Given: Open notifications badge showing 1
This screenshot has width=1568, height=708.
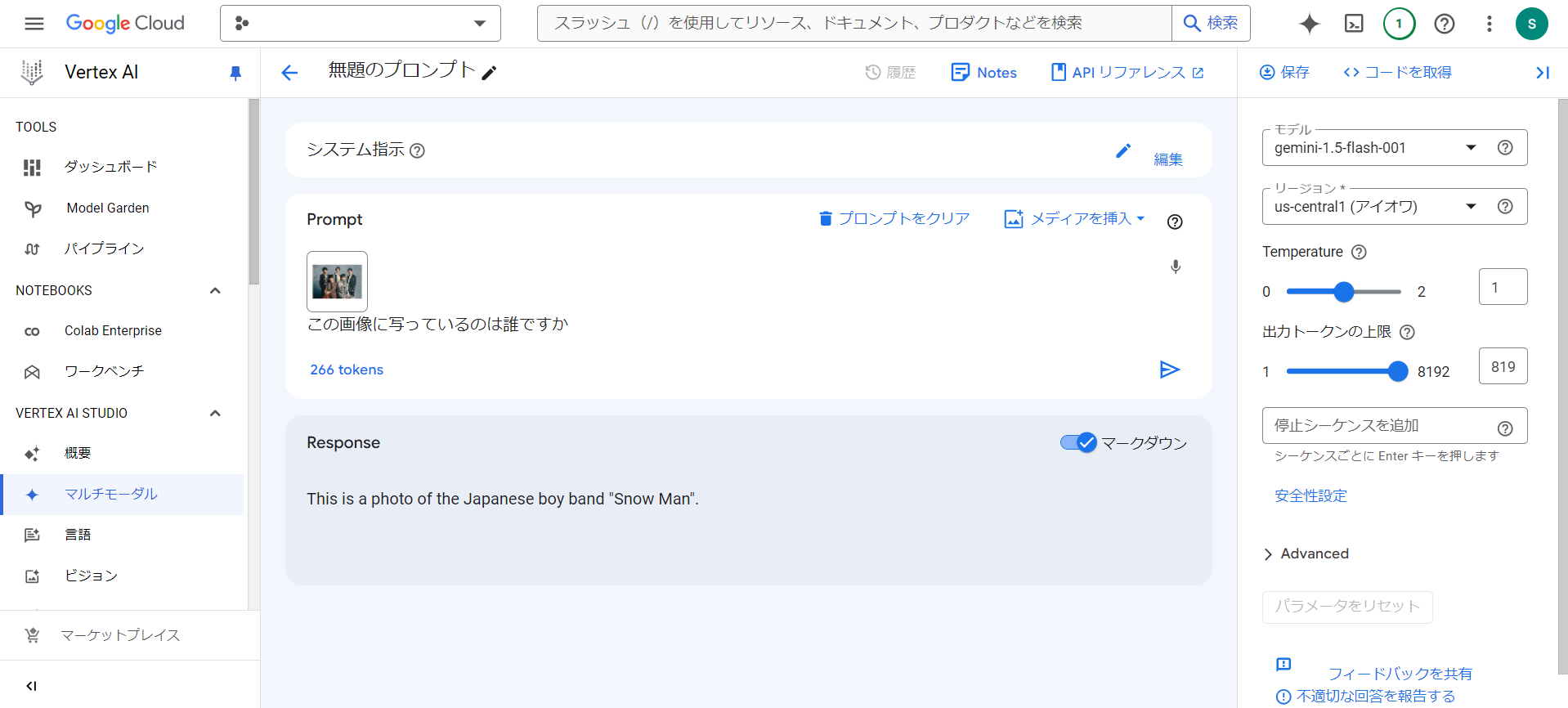Looking at the screenshot, I should [1399, 24].
